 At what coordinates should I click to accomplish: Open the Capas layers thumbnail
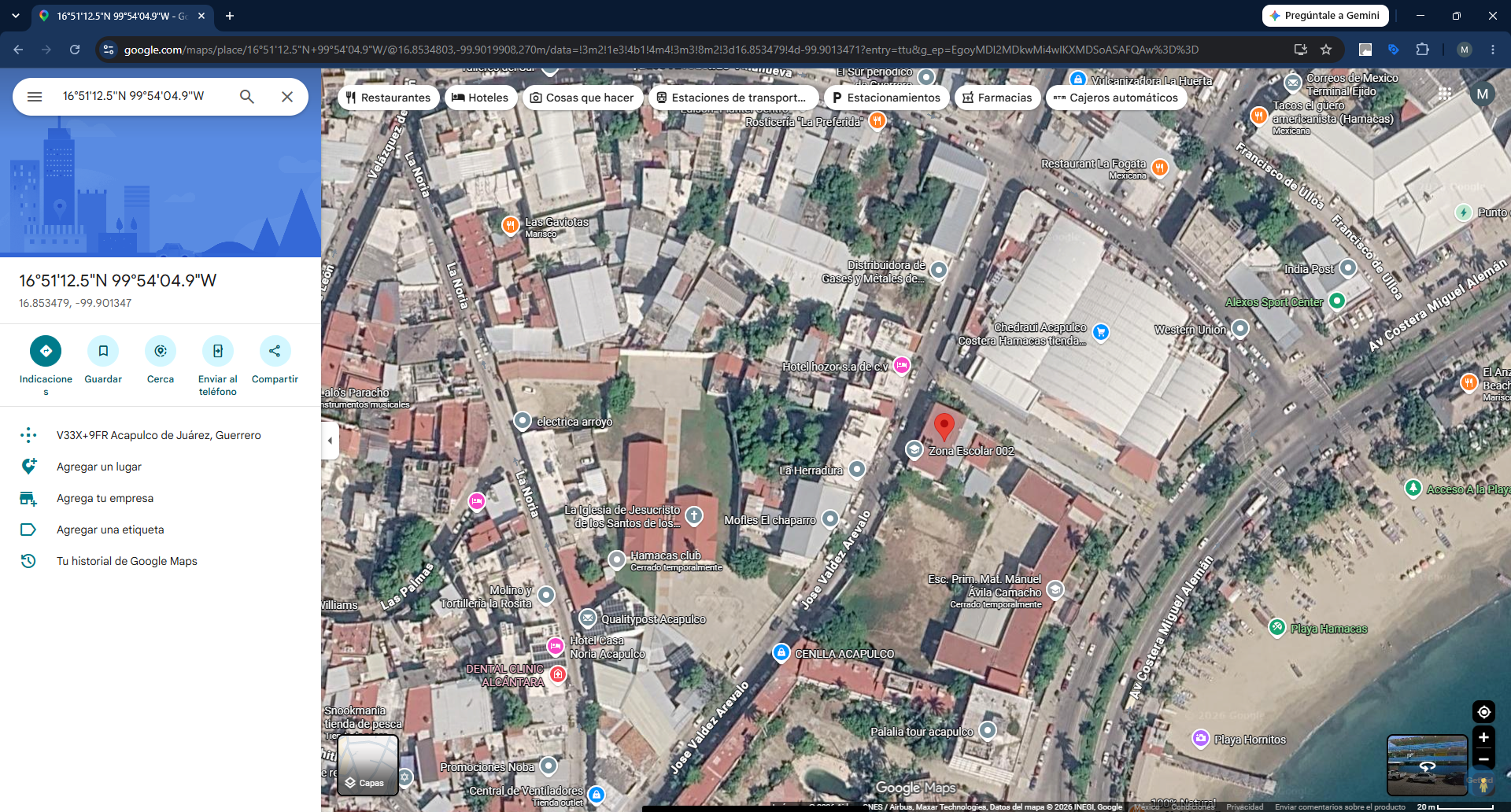point(368,766)
